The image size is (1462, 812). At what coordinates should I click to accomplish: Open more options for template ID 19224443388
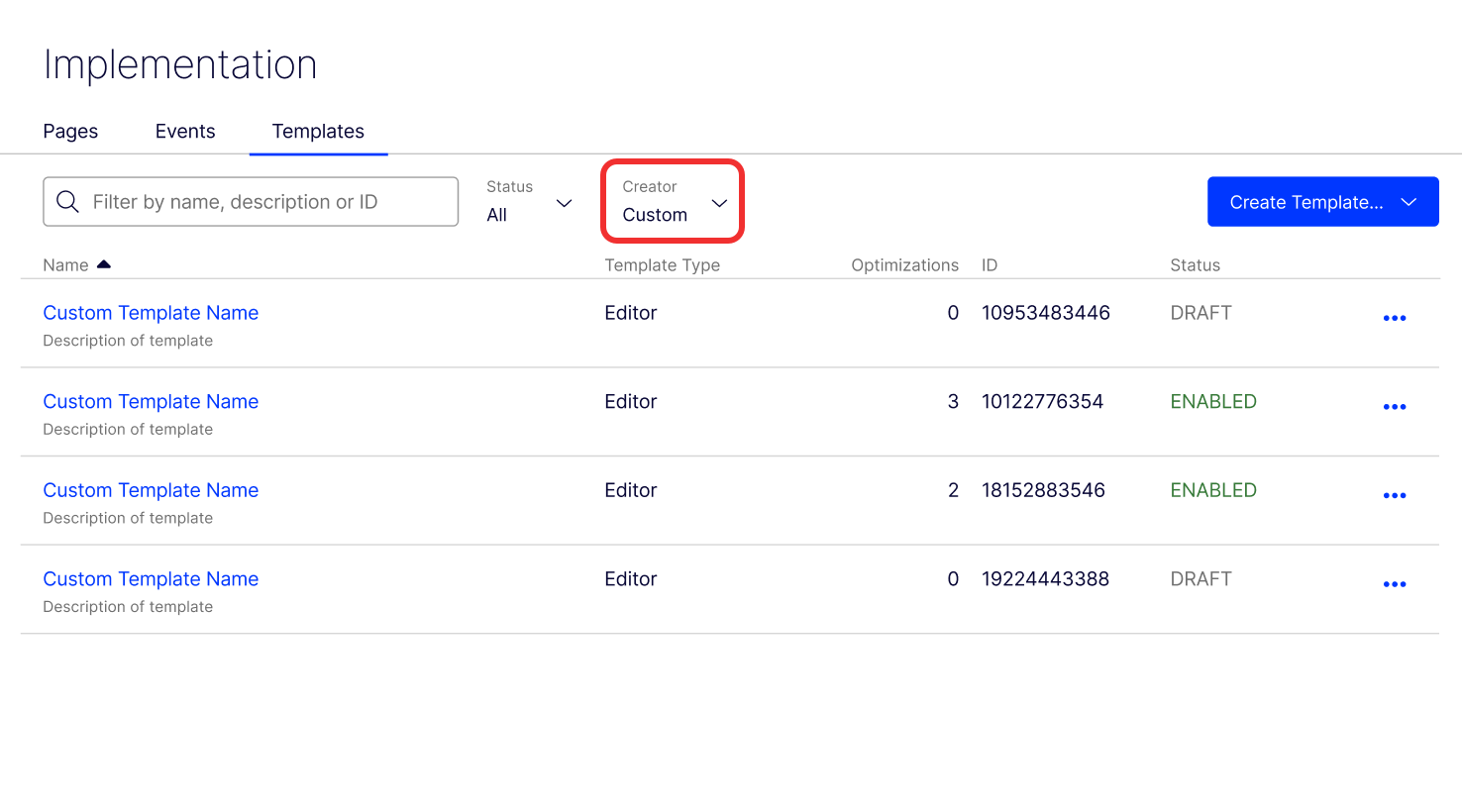1394,584
